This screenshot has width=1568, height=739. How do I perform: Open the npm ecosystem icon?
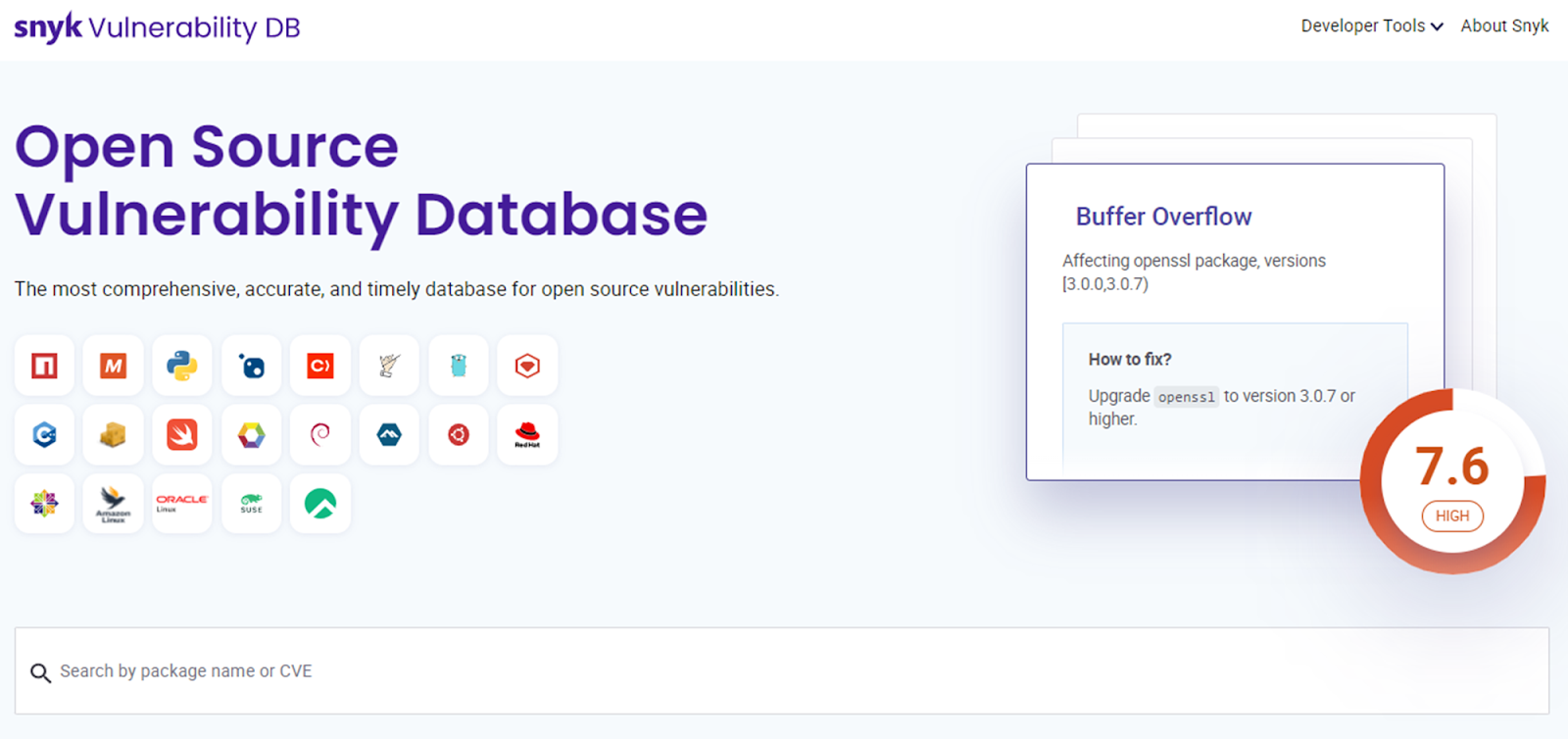click(44, 366)
